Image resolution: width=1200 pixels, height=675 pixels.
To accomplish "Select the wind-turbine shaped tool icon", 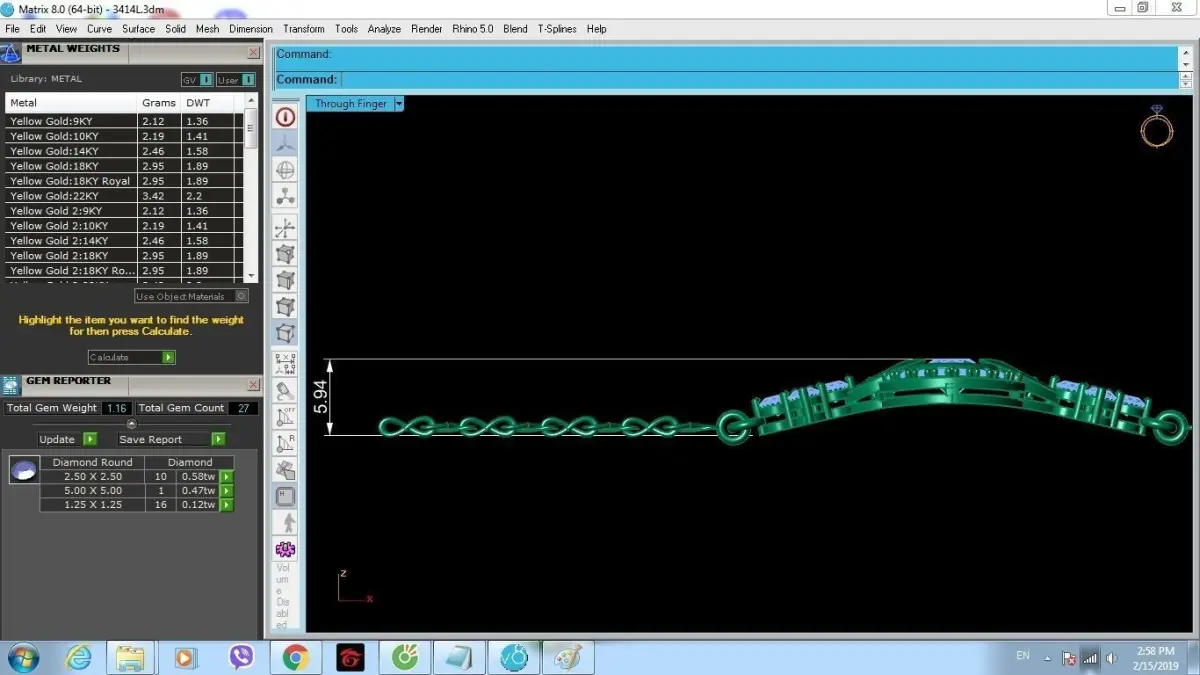I will [x=285, y=144].
